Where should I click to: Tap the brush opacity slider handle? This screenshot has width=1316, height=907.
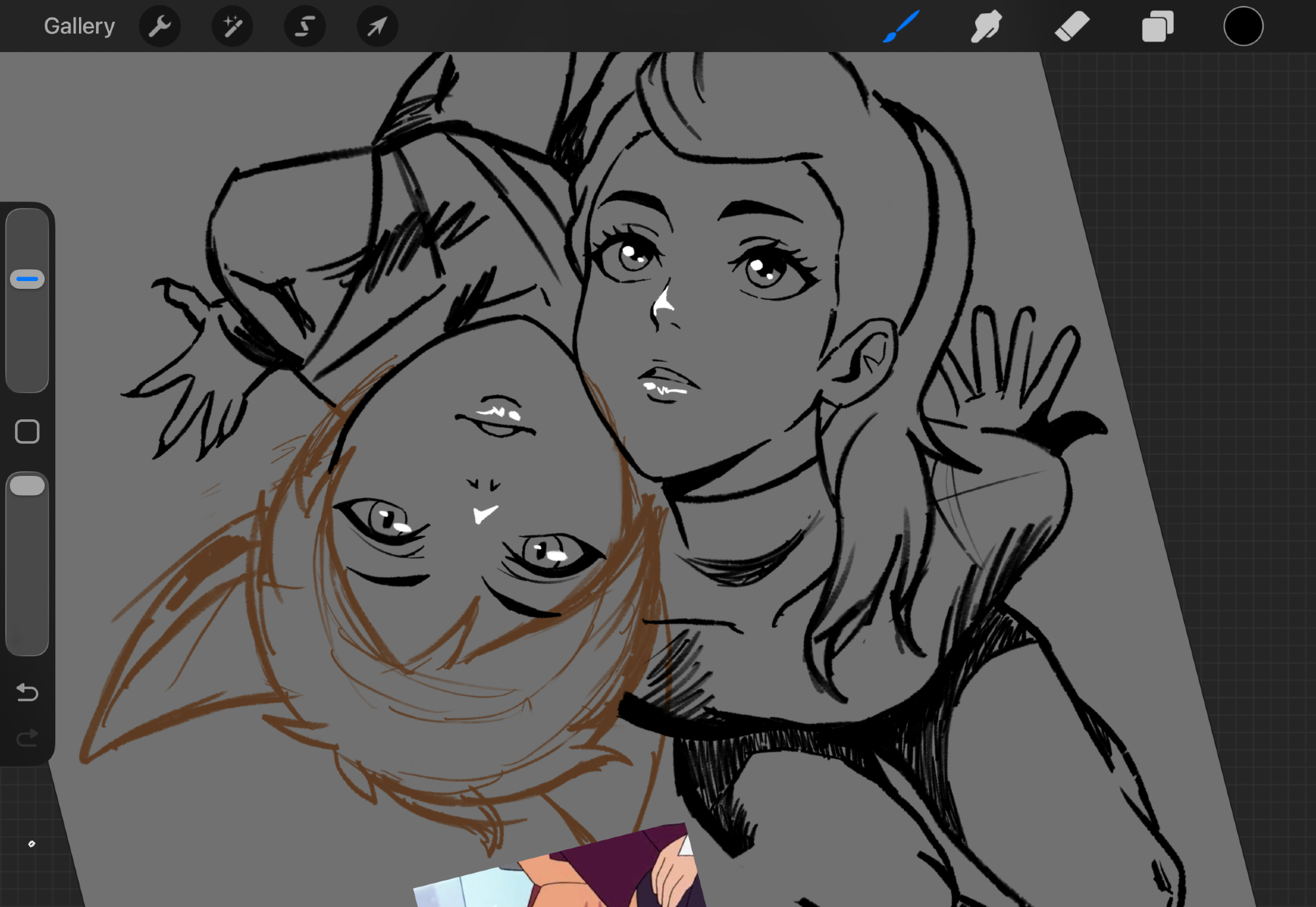[x=28, y=486]
